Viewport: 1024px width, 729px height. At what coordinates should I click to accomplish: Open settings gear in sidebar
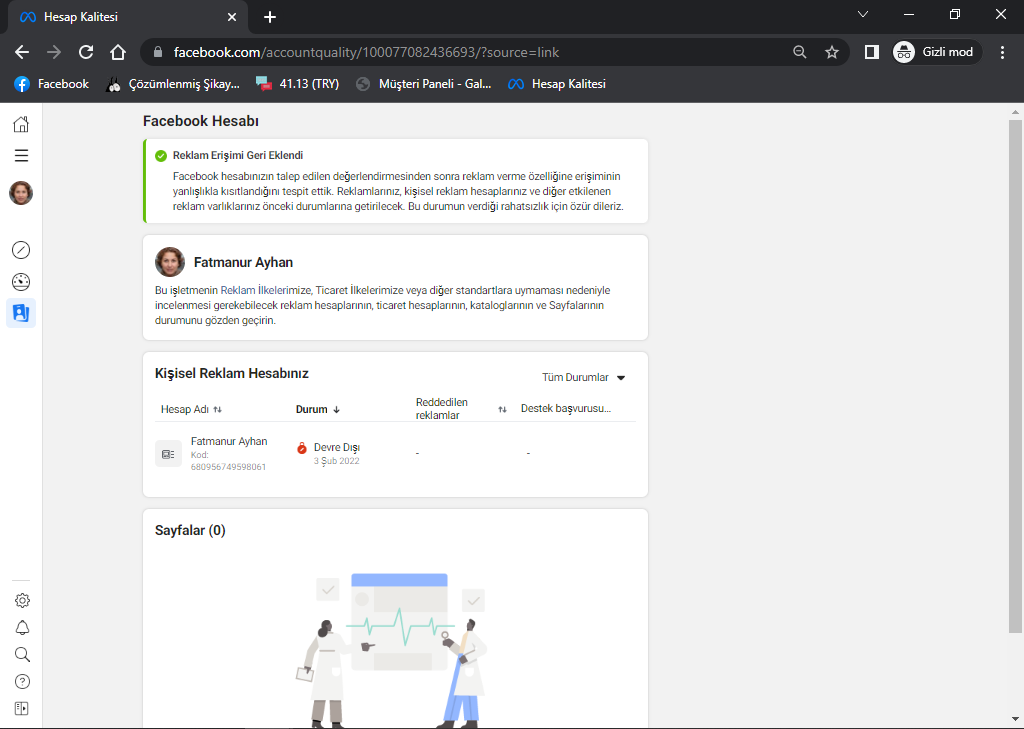pyautogui.click(x=22, y=600)
